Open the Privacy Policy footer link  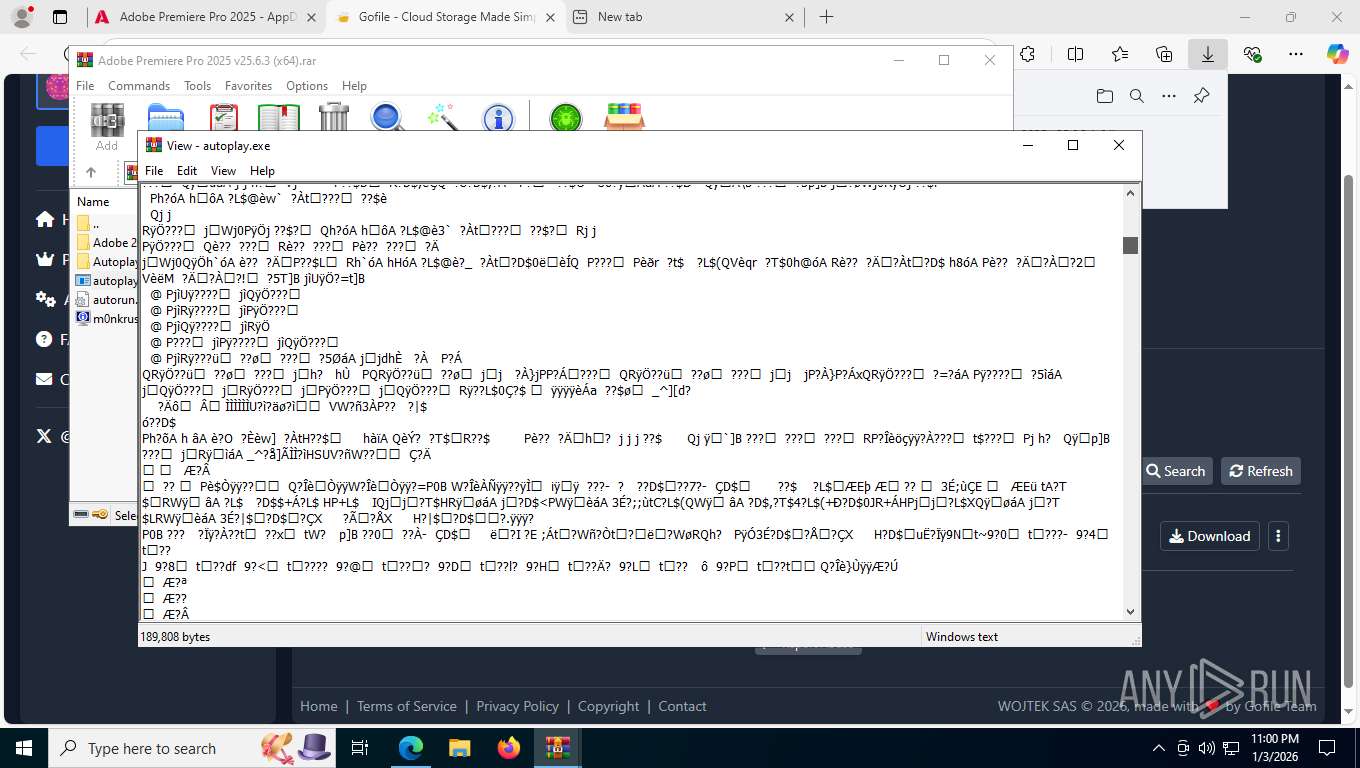point(517,706)
